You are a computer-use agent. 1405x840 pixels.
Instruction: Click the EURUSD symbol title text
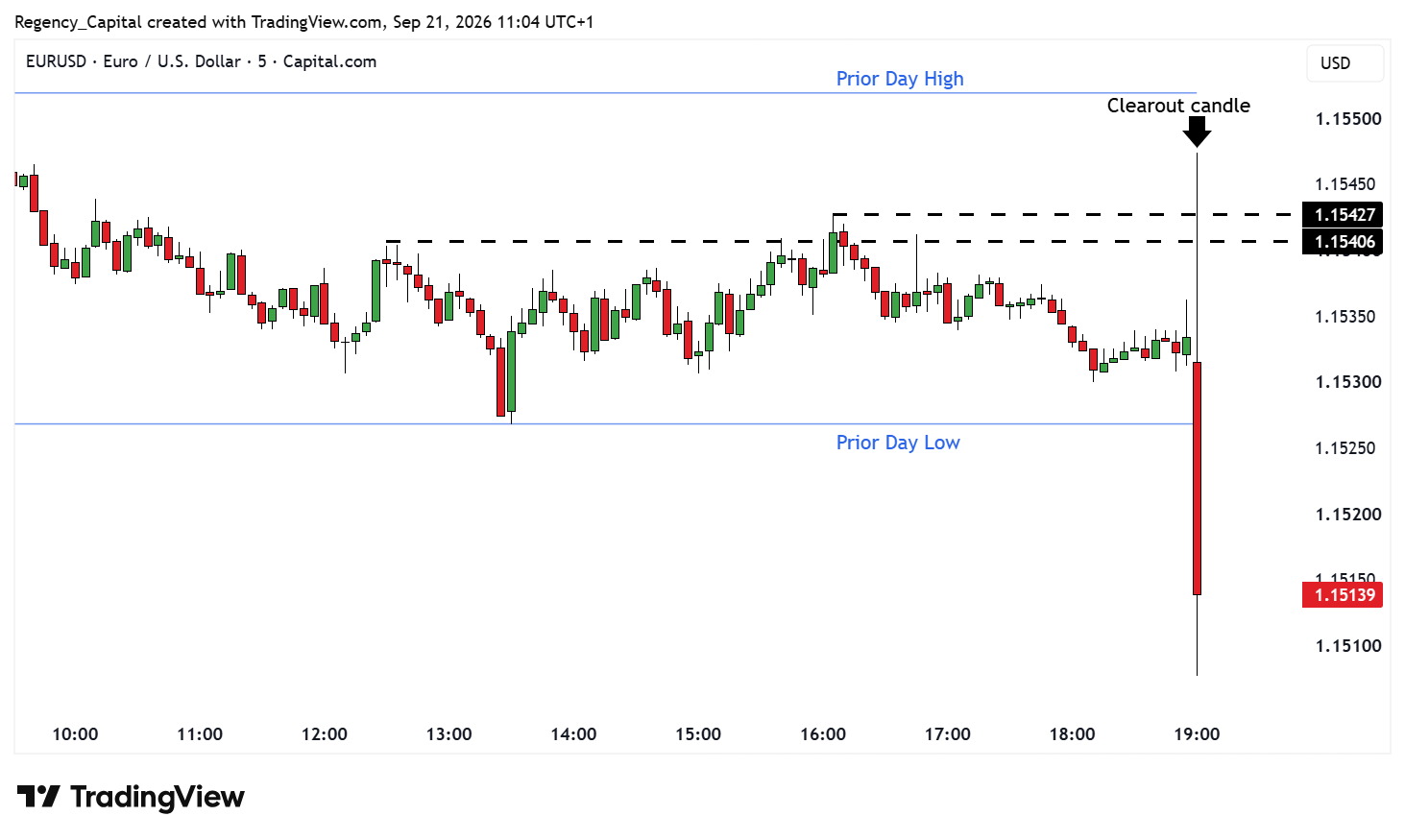[x=201, y=61]
